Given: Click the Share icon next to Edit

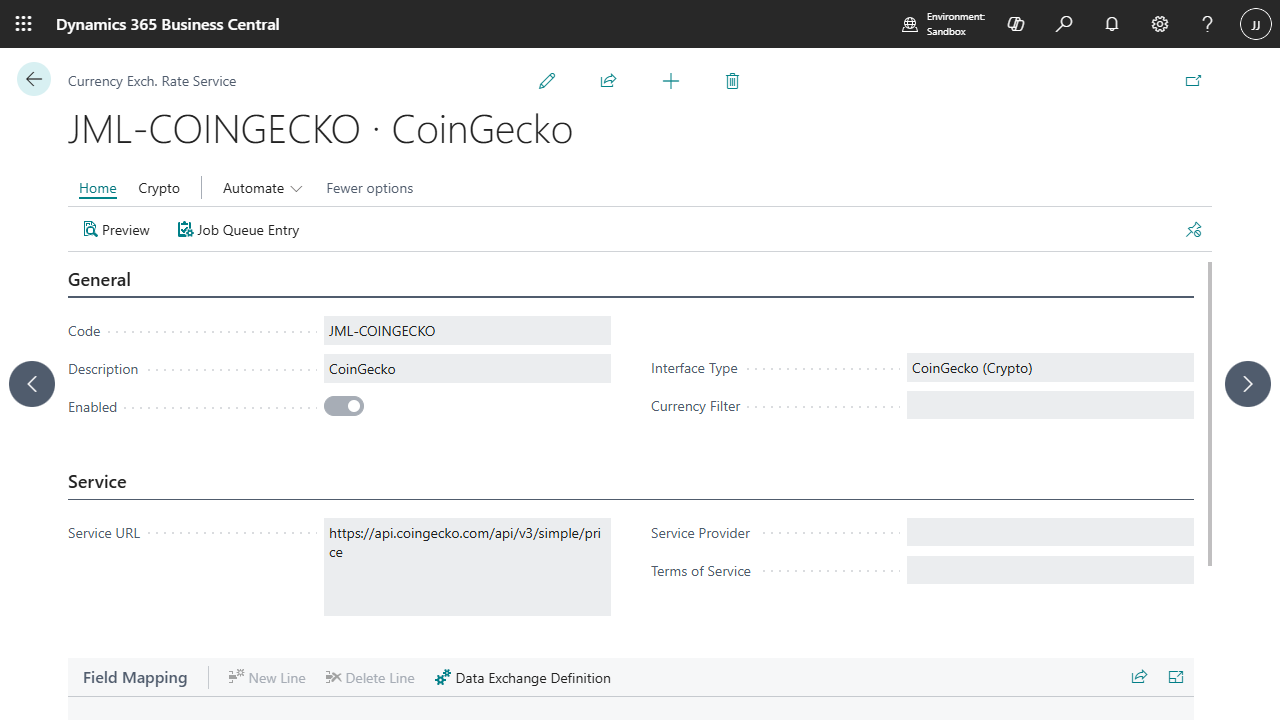Looking at the screenshot, I should pos(608,81).
